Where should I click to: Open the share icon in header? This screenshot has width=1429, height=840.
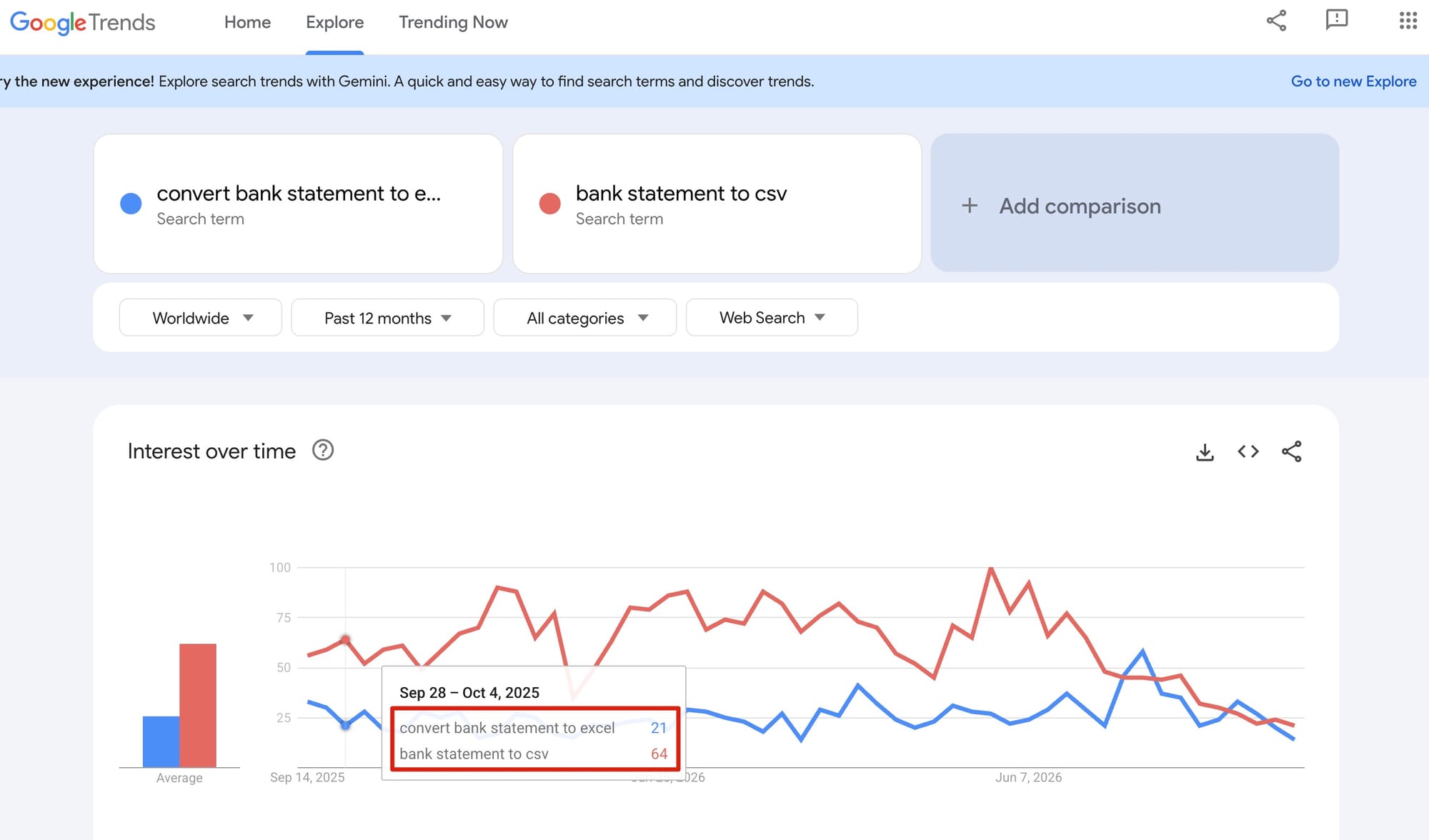coord(1276,21)
